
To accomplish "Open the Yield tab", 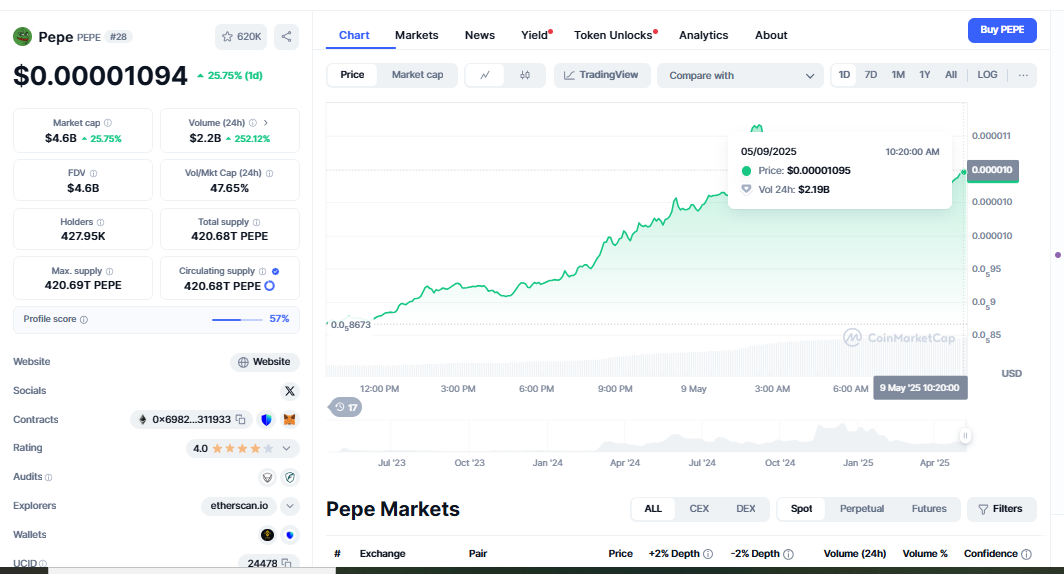I will pos(535,35).
